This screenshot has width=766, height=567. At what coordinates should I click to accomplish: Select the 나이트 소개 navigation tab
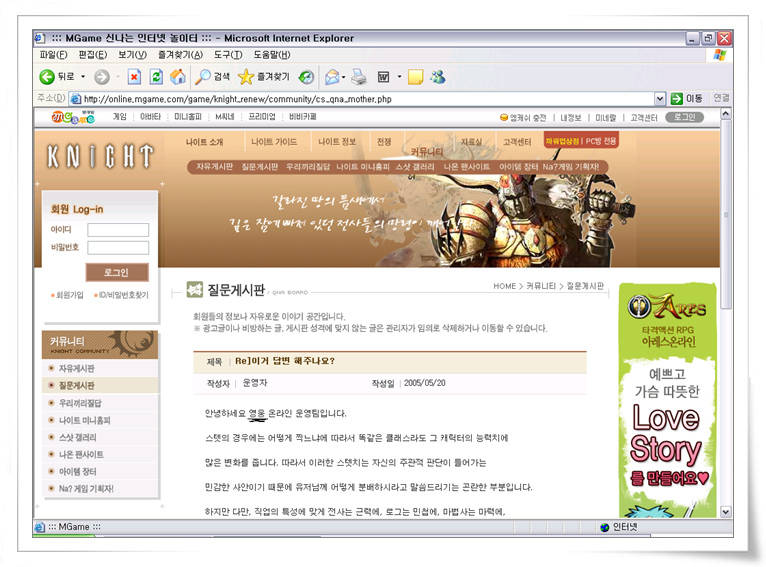[204, 142]
